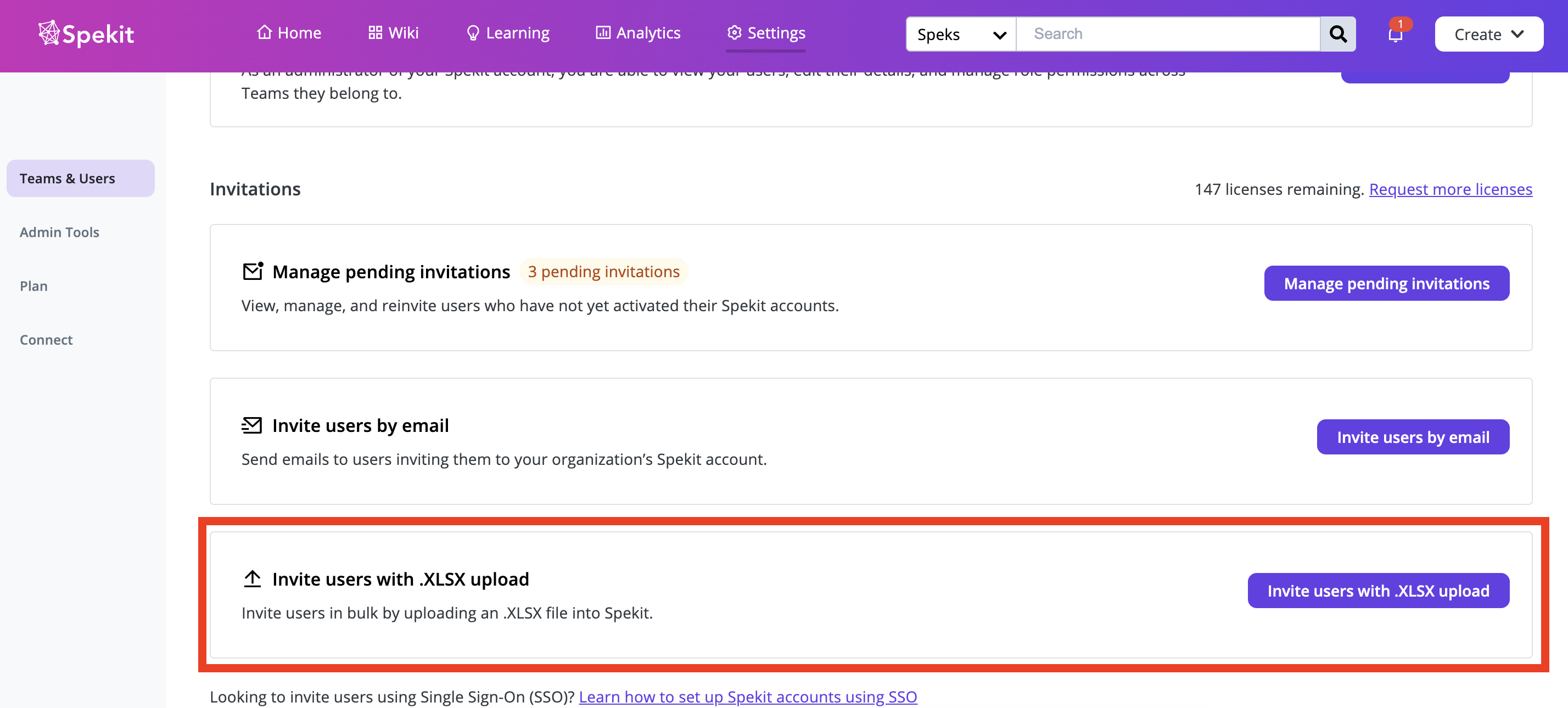Screen dimensions: 1568x708
Task: Click the magnifying glass search button
Action: tap(1338, 34)
